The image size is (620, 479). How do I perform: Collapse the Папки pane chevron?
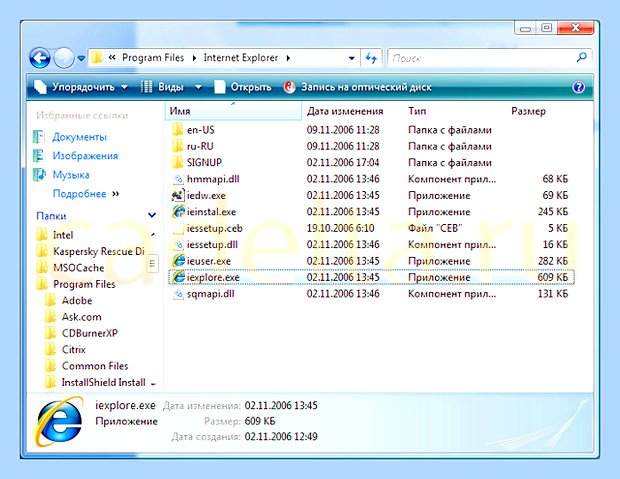click(x=152, y=216)
